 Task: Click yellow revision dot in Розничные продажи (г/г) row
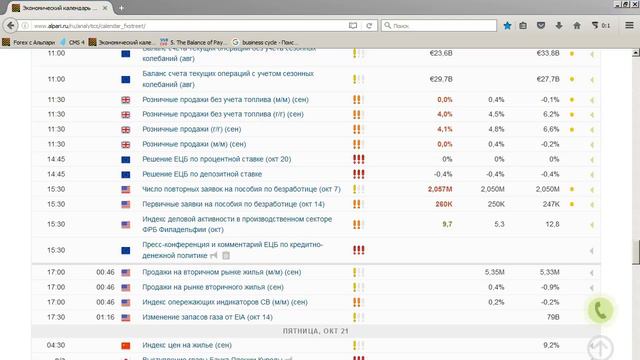[x=572, y=129]
